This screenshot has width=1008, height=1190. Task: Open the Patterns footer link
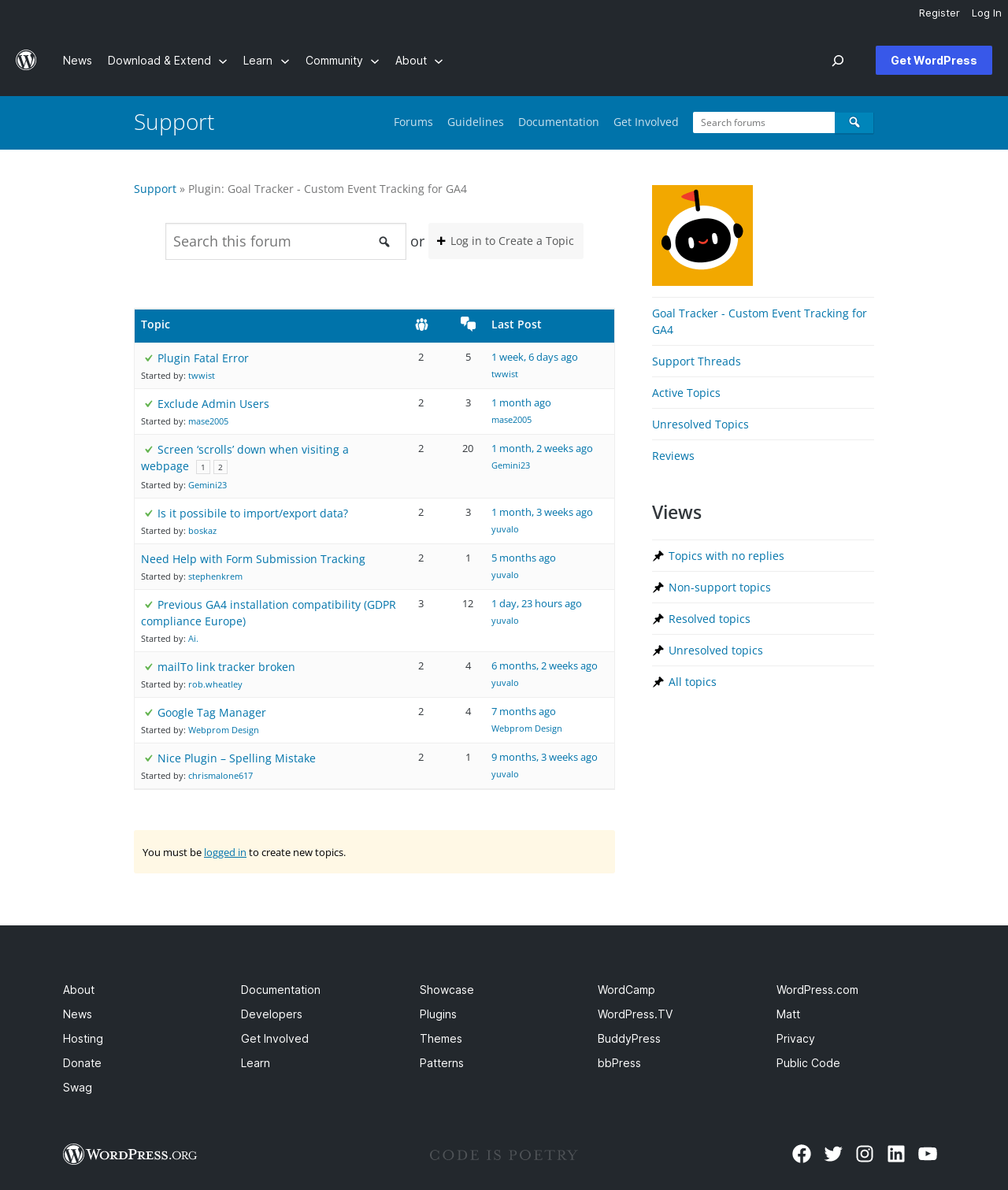[442, 1063]
